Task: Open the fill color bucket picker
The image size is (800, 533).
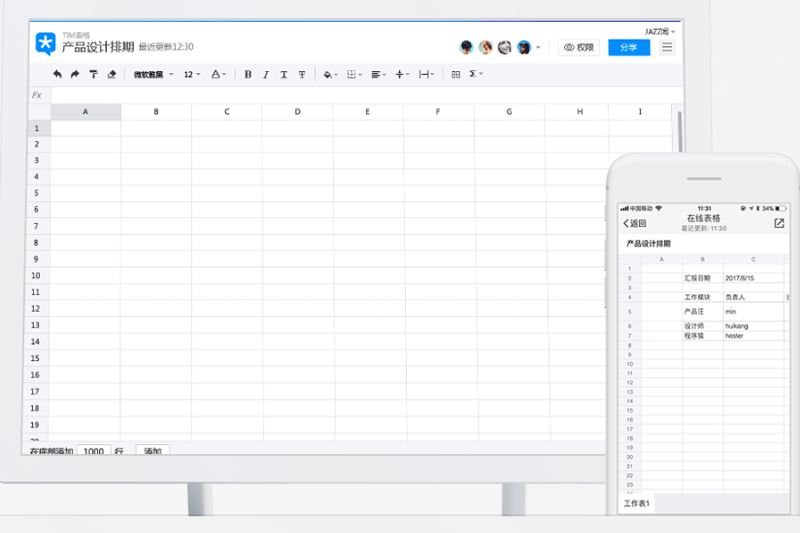Action: 329,74
